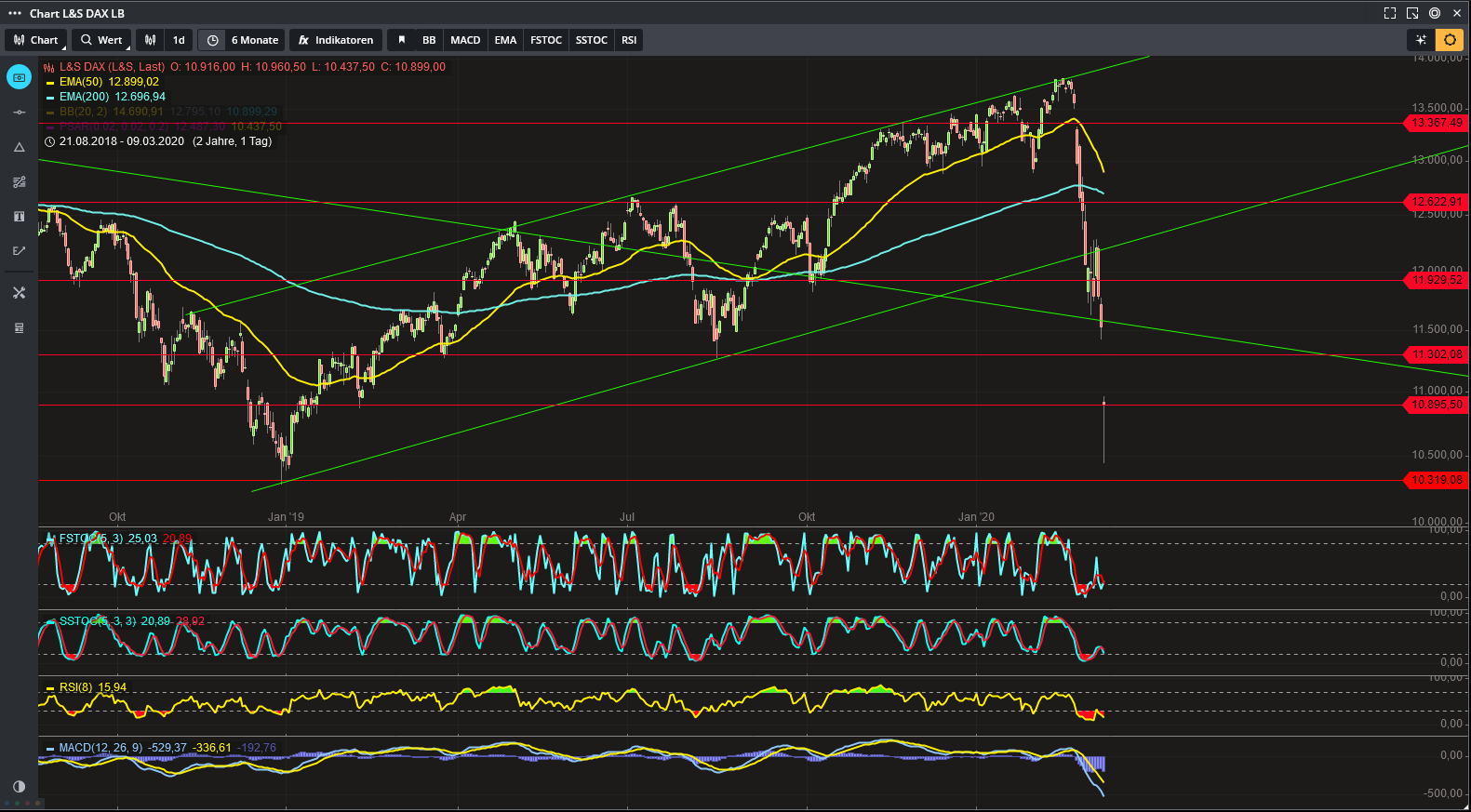This screenshot has height=812, width=1471.
Task: Click the candlestick icon beside L&S DAX legend
Action: pyautogui.click(x=49, y=67)
